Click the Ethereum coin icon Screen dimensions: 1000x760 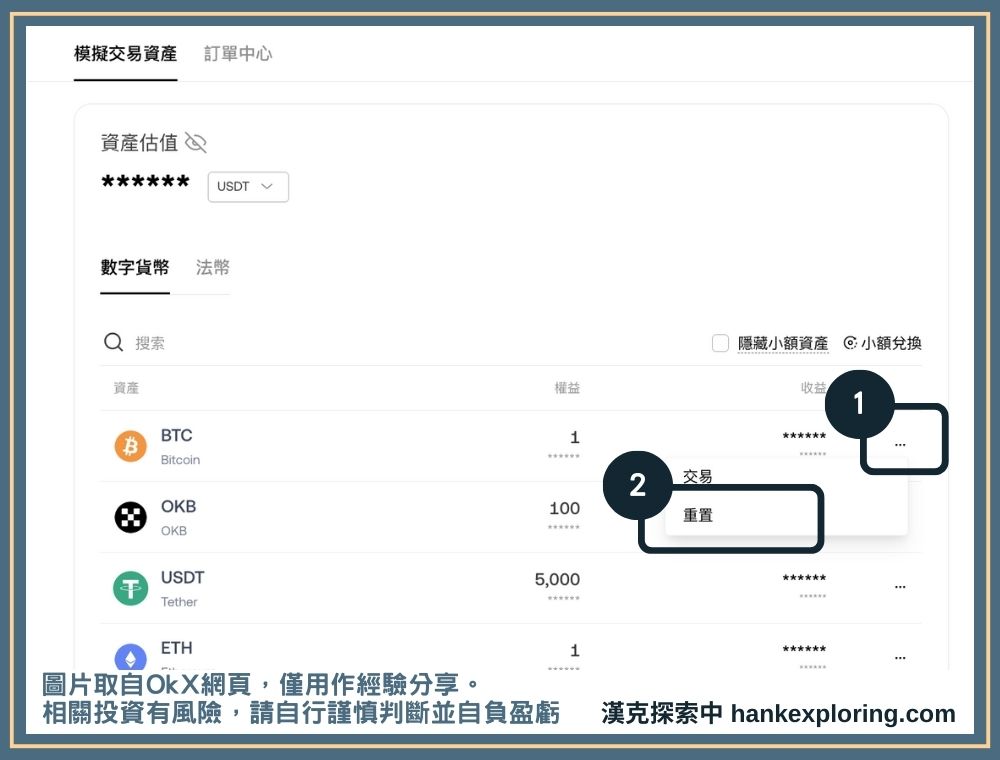(130, 657)
